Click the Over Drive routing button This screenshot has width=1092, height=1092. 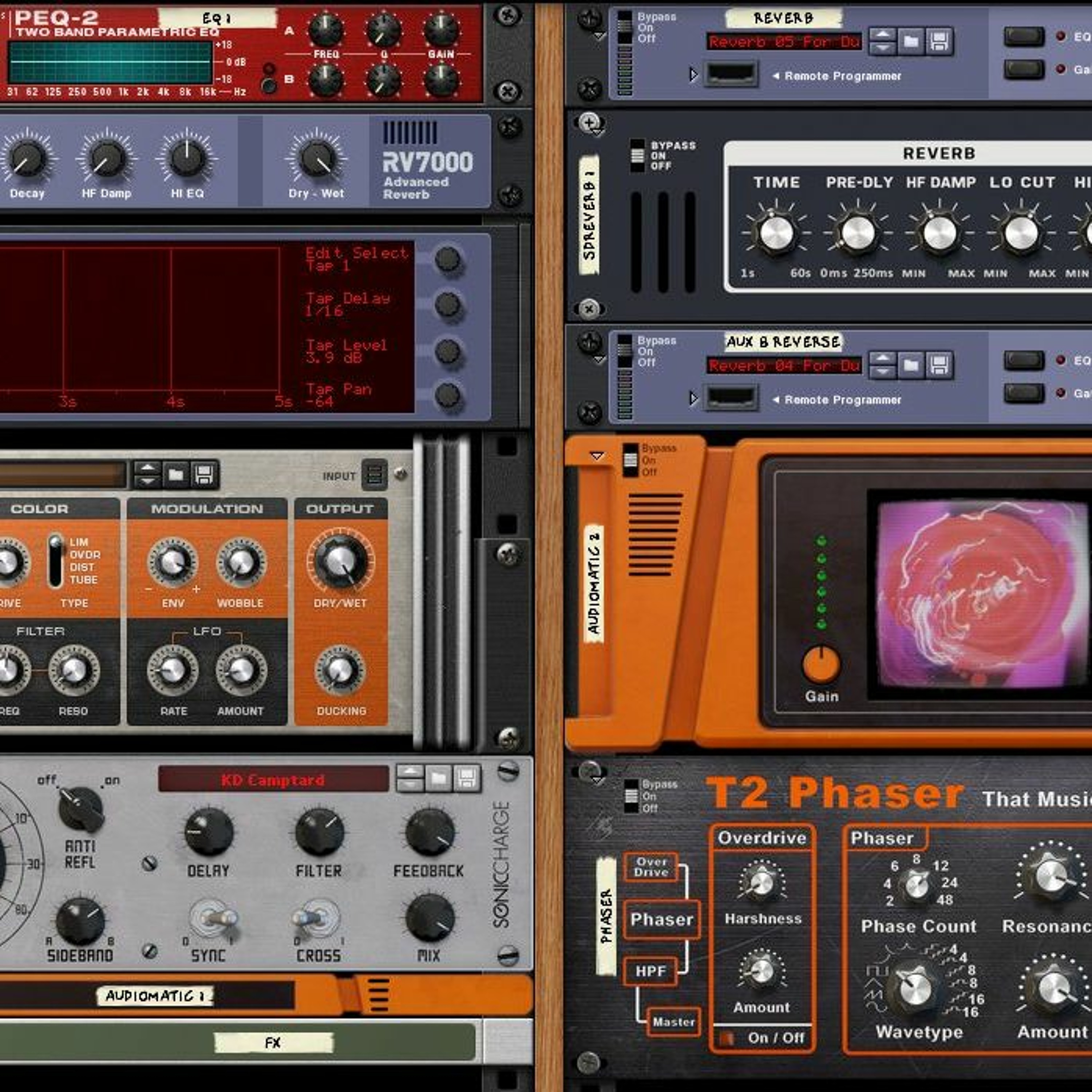[652, 867]
